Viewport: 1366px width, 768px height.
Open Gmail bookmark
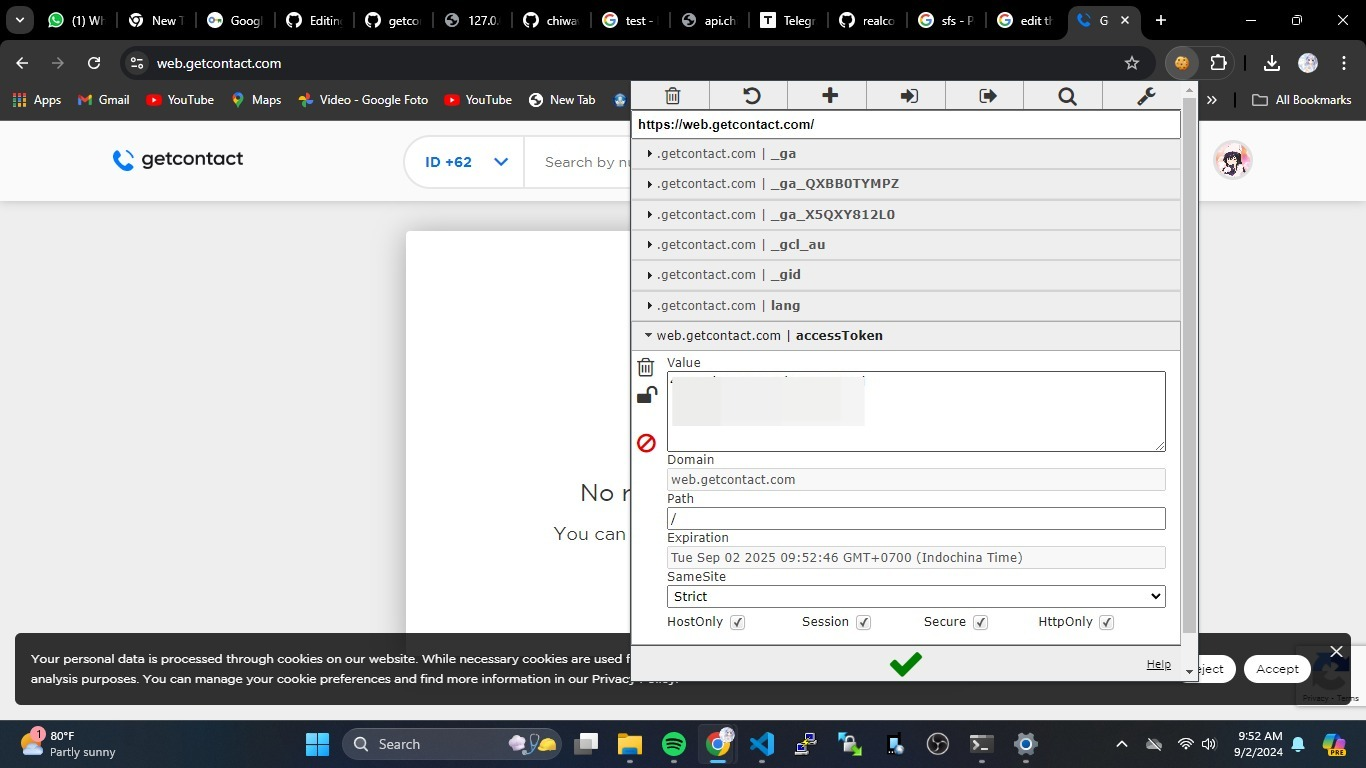tap(103, 100)
